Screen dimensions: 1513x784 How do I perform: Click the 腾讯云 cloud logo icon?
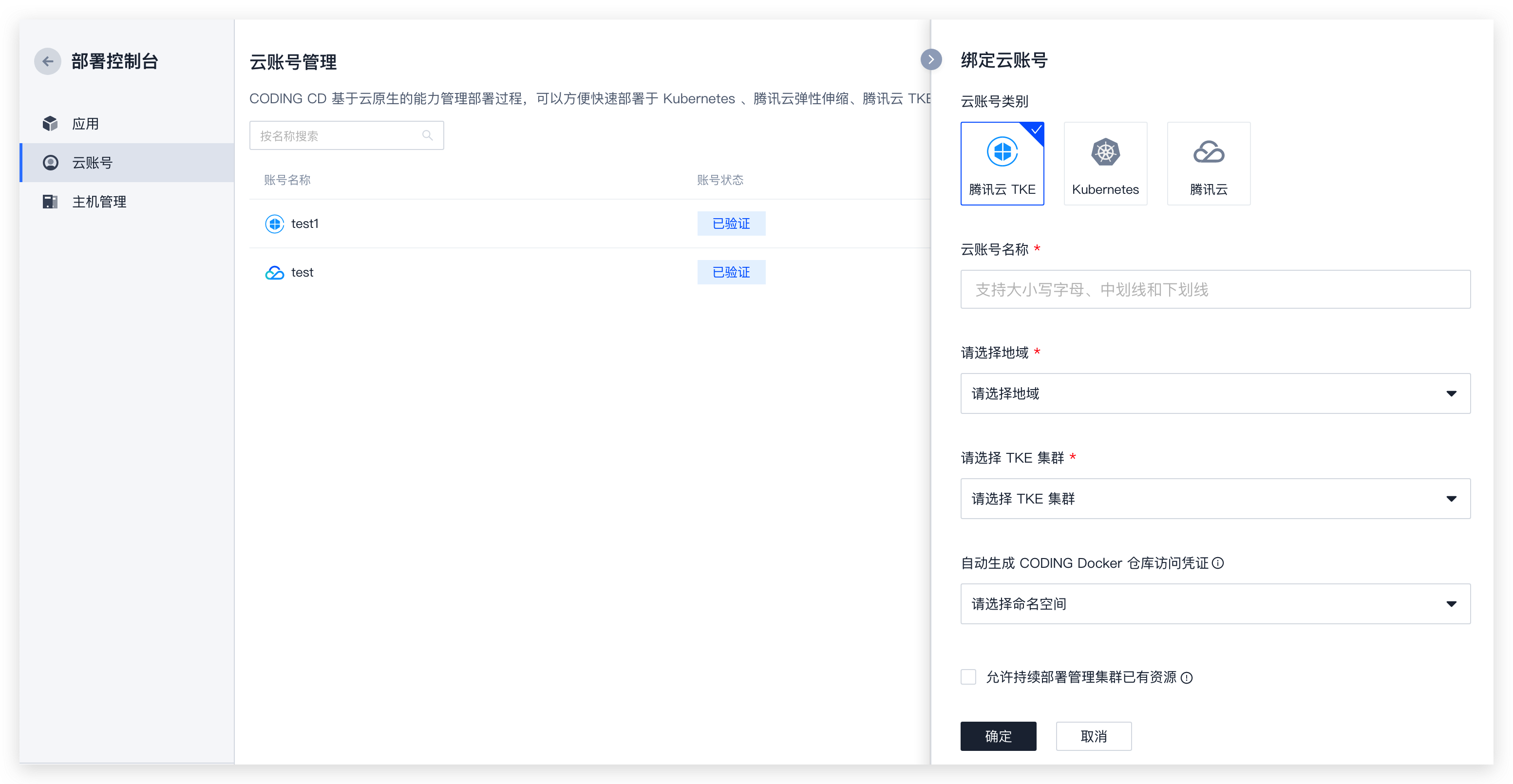click(1209, 152)
